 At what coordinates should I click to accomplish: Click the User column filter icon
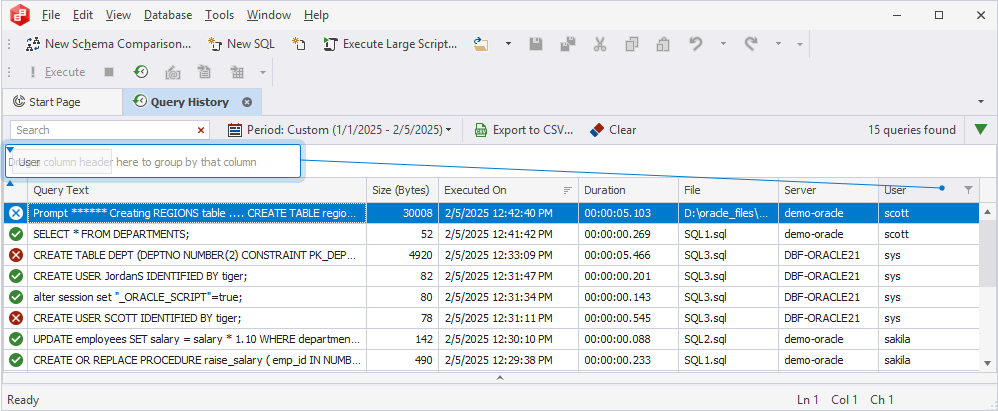pos(968,190)
